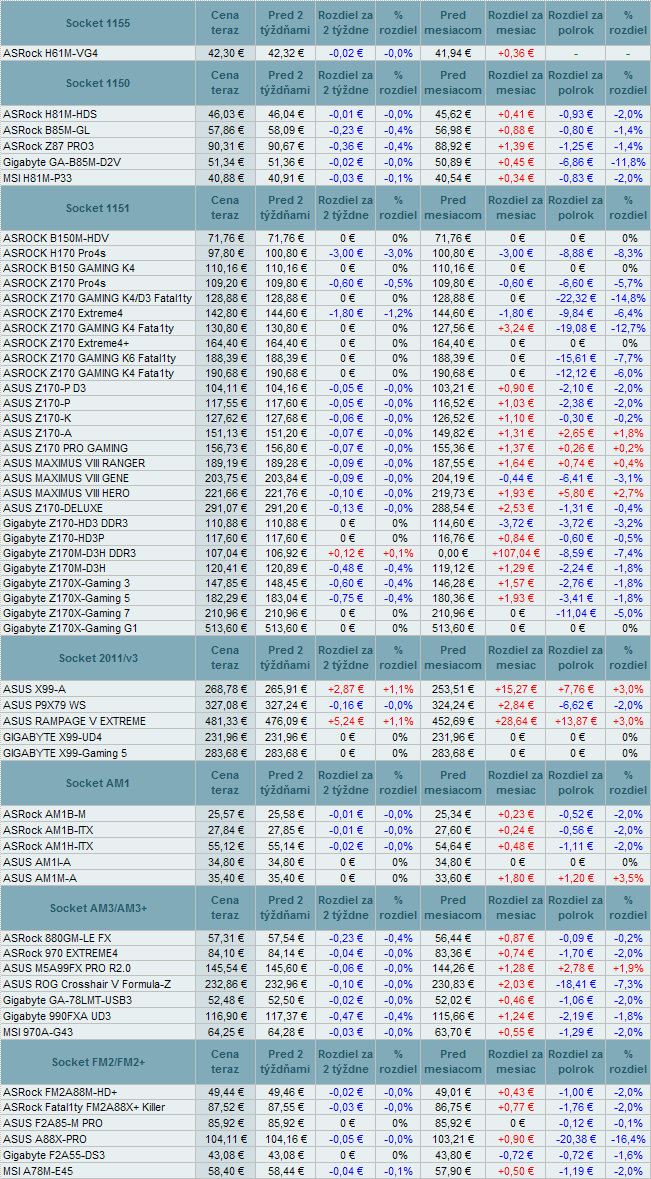Select the Socket 1150 section header
The width and height of the screenshot is (651, 1179).
pos(98,83)
